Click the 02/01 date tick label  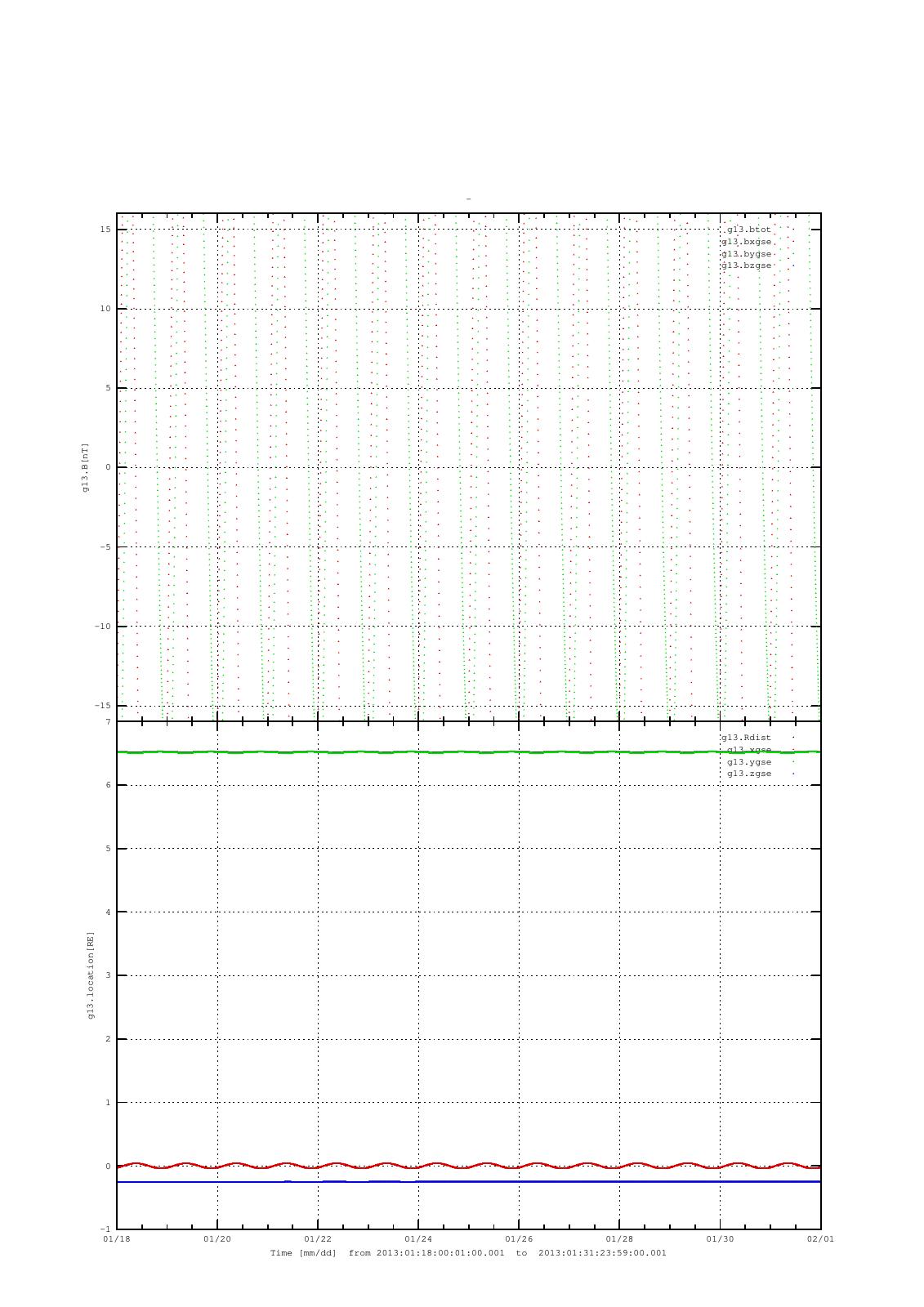[x=820, y=1239]
